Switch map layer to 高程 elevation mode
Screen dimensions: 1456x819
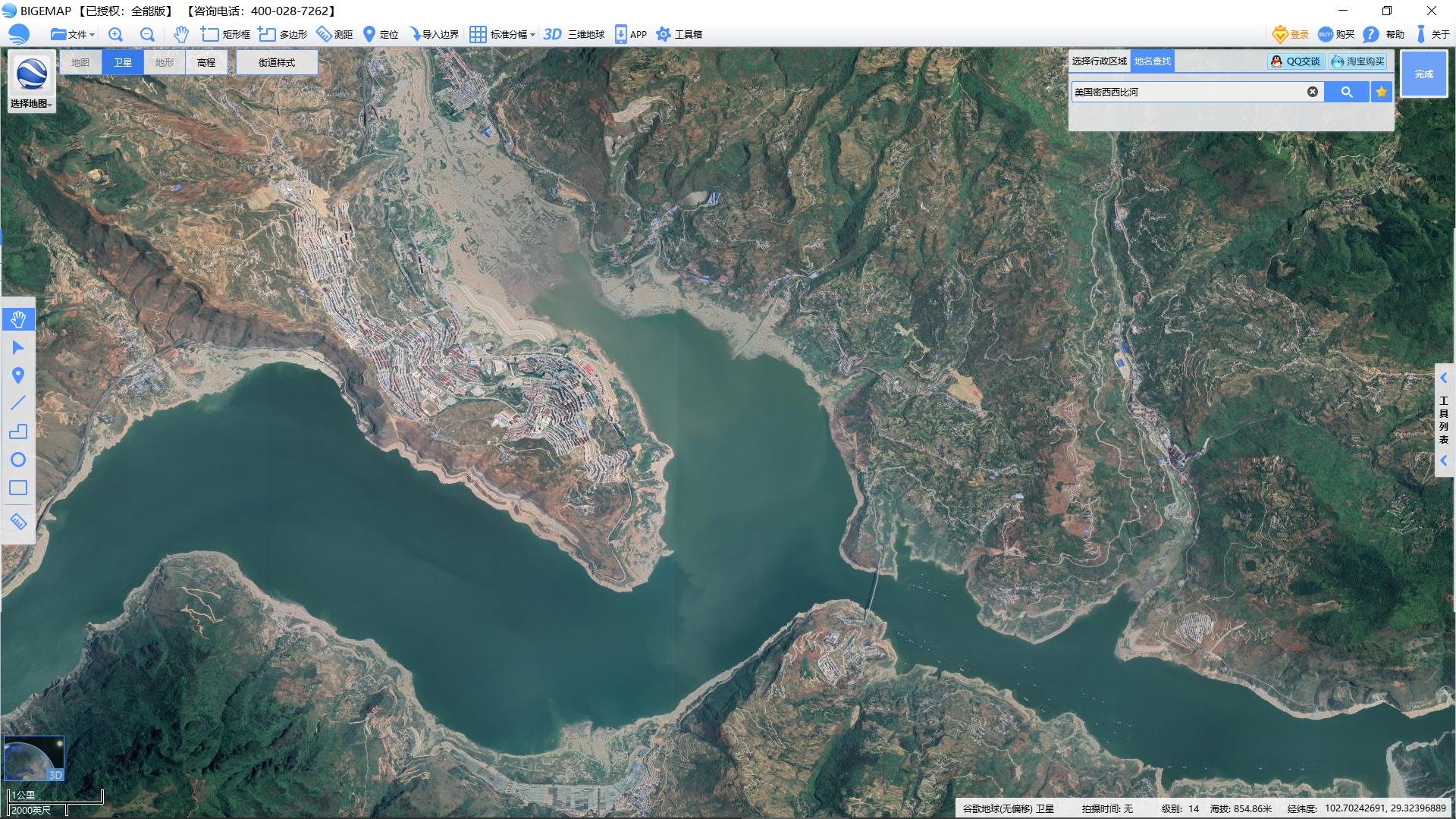point(206,62)
